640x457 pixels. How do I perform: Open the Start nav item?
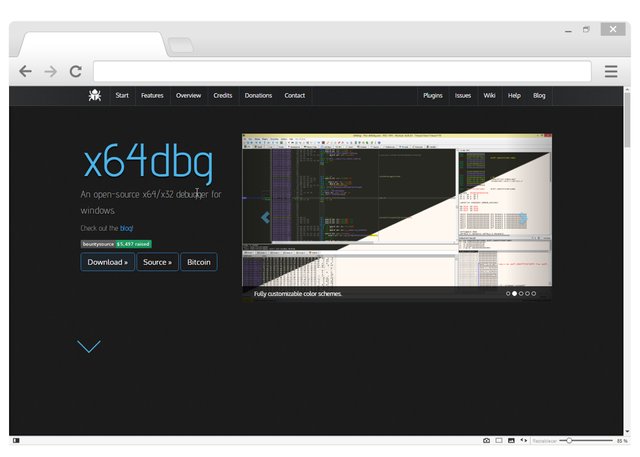[122, 95]
